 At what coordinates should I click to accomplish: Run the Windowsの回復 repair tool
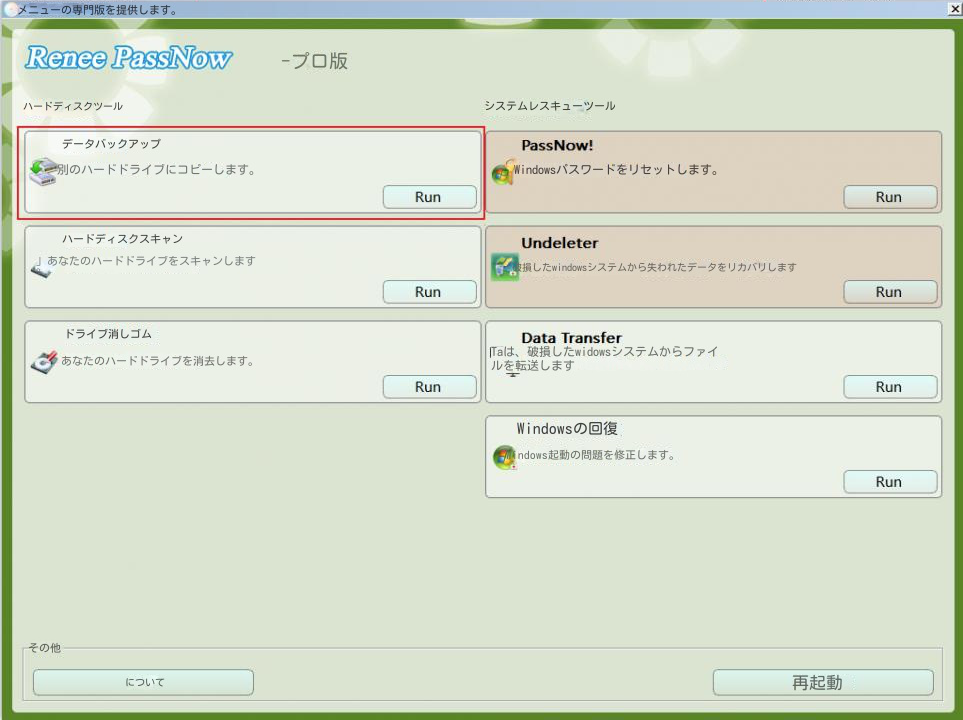point(888,481)
